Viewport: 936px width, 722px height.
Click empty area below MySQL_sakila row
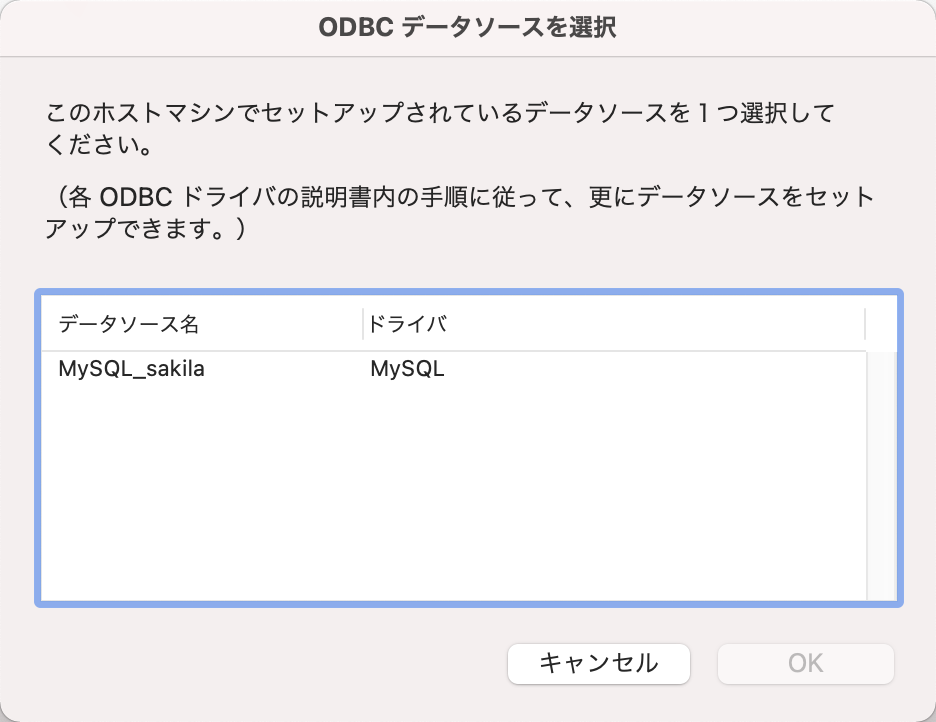click(150, 450)
